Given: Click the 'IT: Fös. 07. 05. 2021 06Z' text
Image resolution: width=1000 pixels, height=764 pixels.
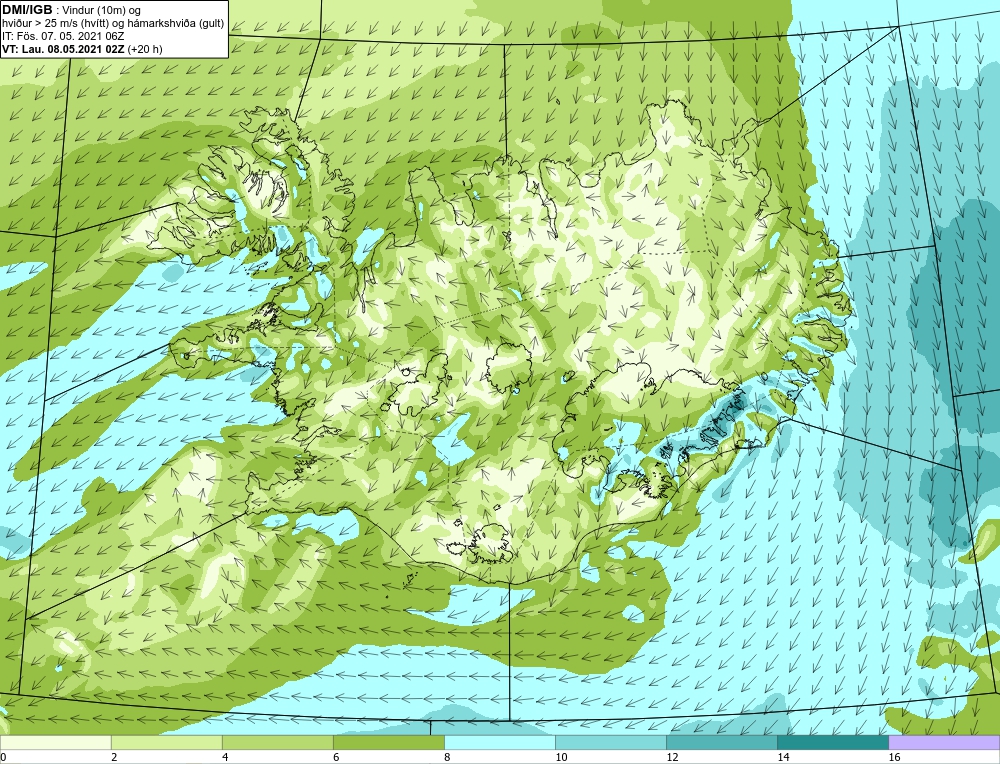Looking at the screenshot, I should pyautogui.click(x=63, y=36).
